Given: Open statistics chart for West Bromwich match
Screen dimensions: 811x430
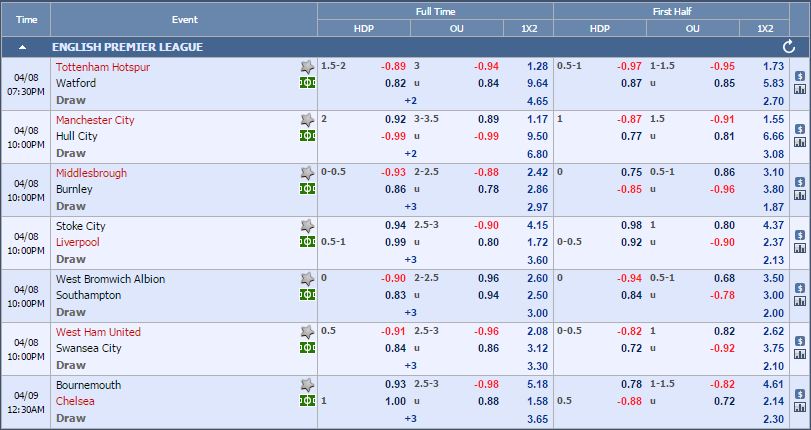Looking at the screenshot, I should click(800, 301).
